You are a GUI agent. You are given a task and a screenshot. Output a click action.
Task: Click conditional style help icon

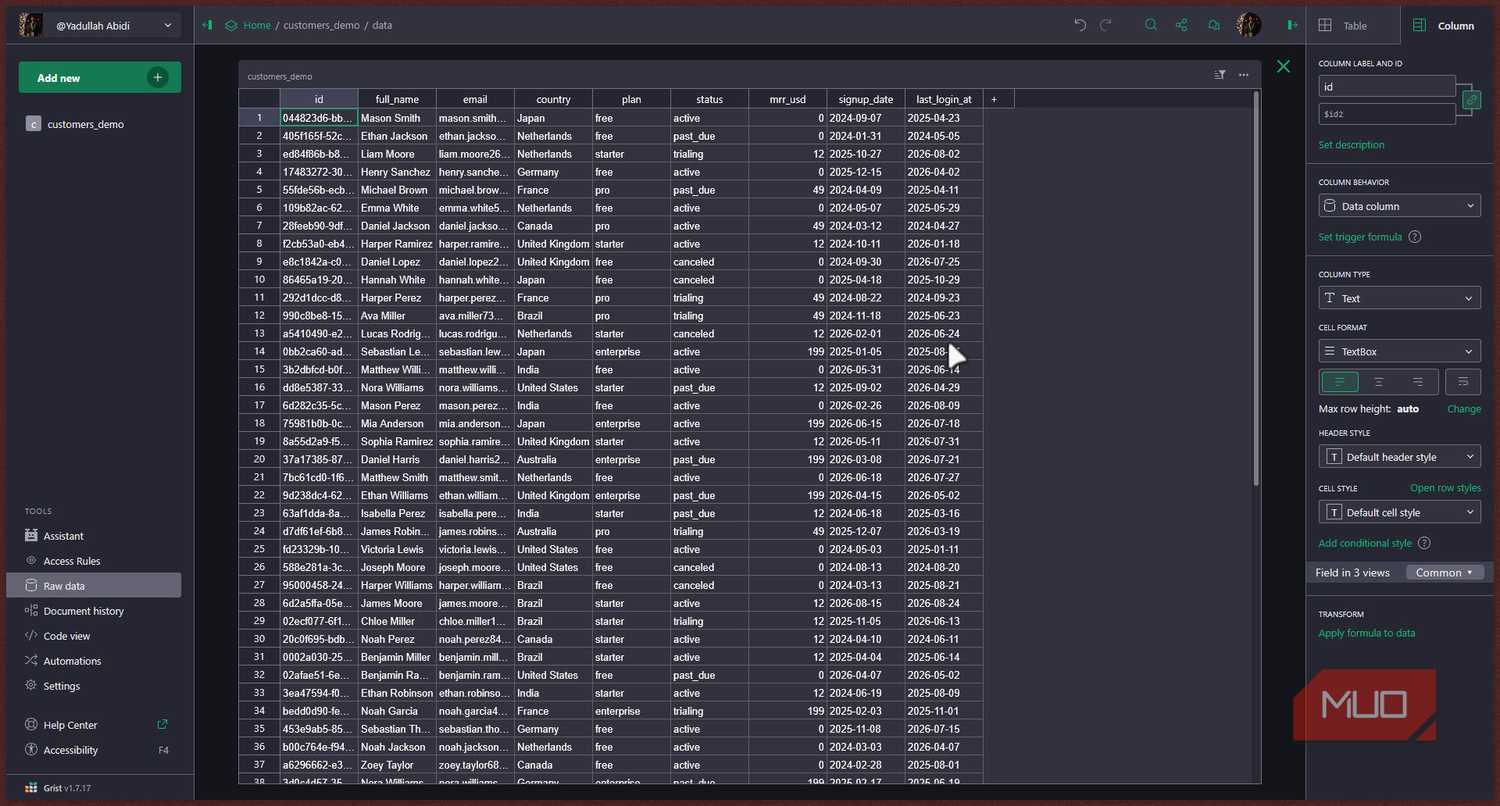(x=1424, y=543)
